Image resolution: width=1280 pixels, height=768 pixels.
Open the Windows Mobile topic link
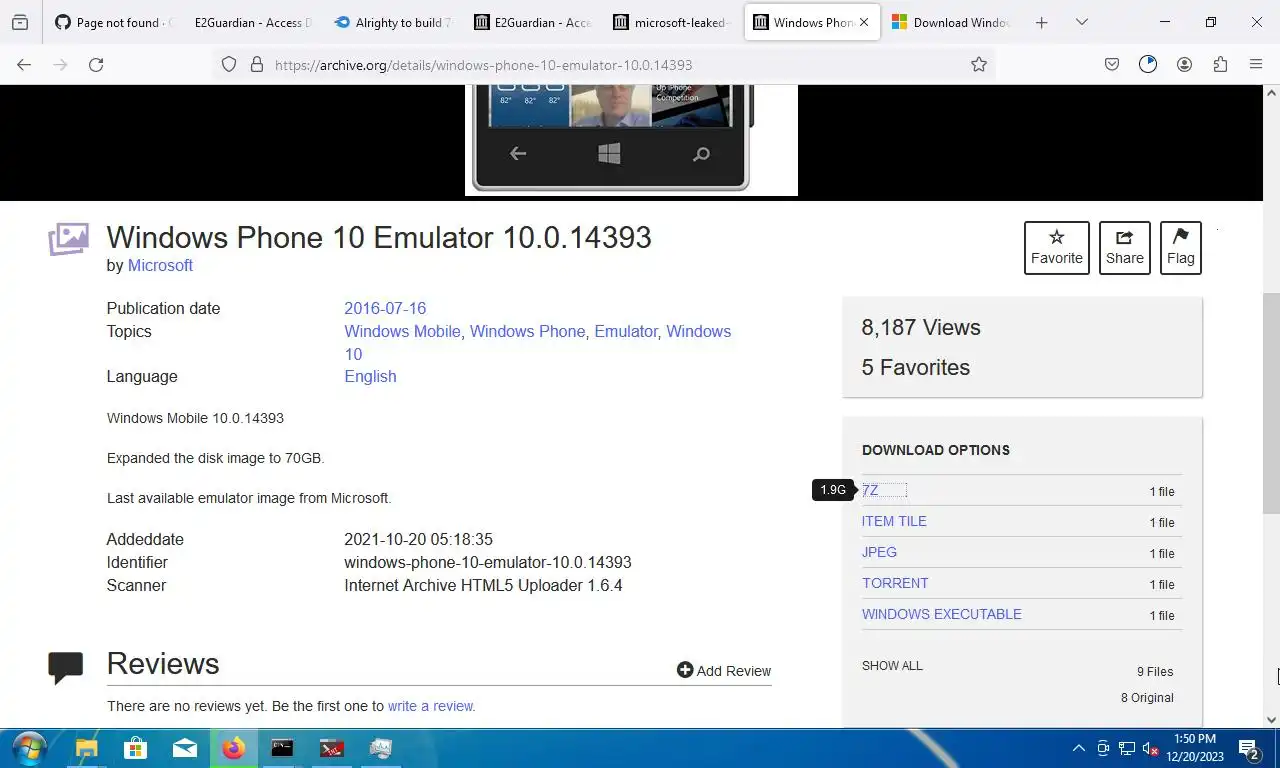[402, 331]
